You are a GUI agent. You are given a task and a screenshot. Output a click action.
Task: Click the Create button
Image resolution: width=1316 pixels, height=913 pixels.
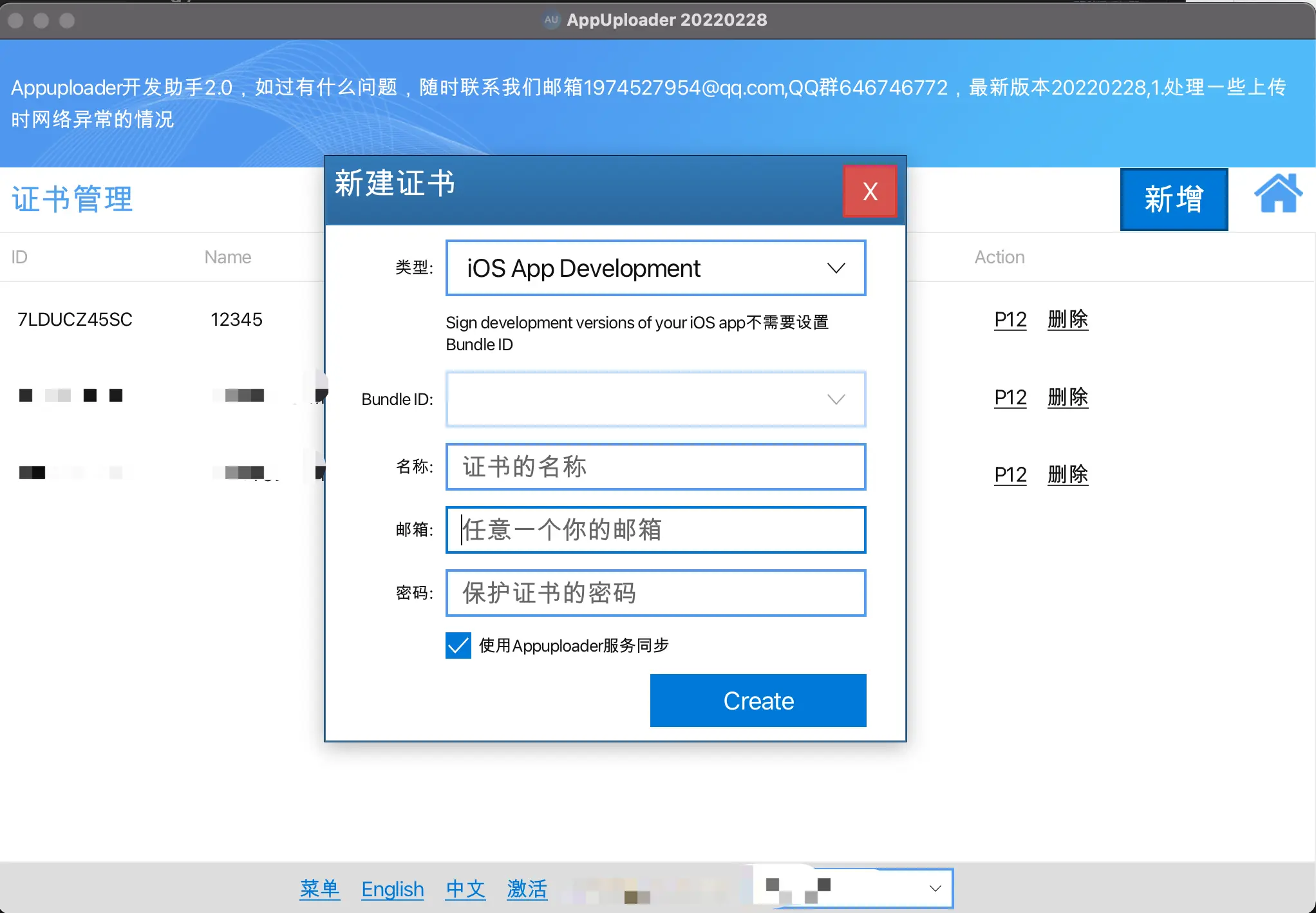(758, 701)
